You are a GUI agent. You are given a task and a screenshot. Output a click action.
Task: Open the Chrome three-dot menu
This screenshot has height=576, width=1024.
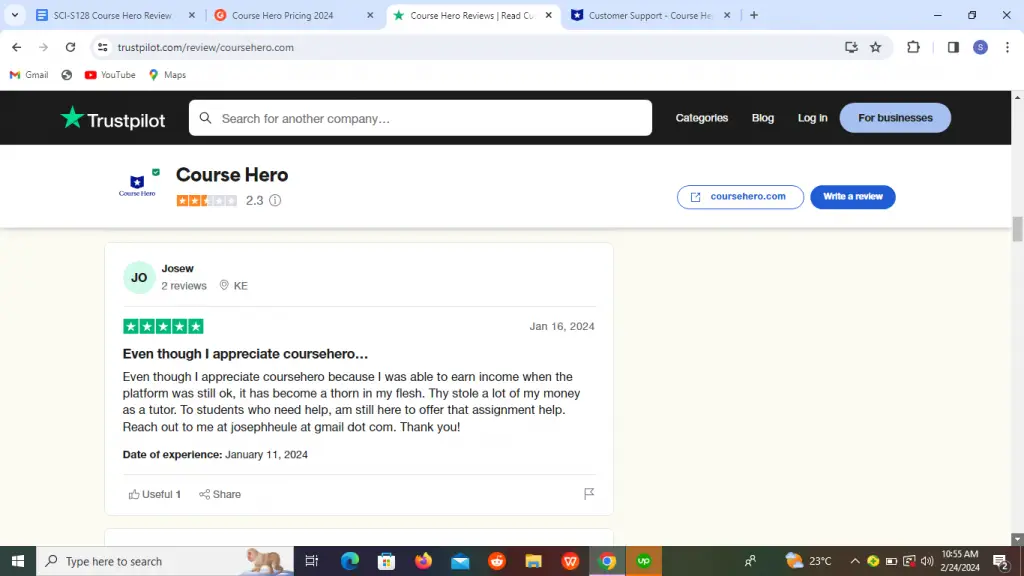1007,47
